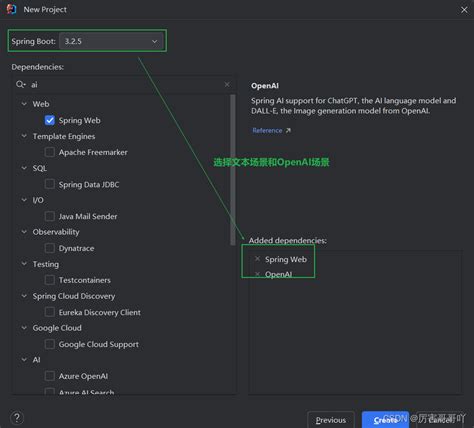Tick the Eureka Discovery Client checkbox
Screen dimensions: 474x428
[50, 312]
